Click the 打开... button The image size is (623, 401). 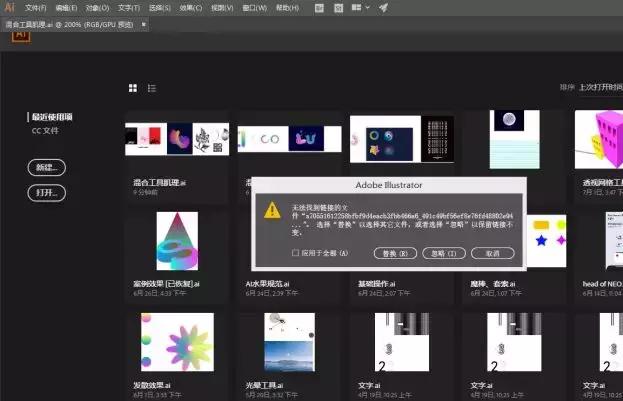[46, 193]
